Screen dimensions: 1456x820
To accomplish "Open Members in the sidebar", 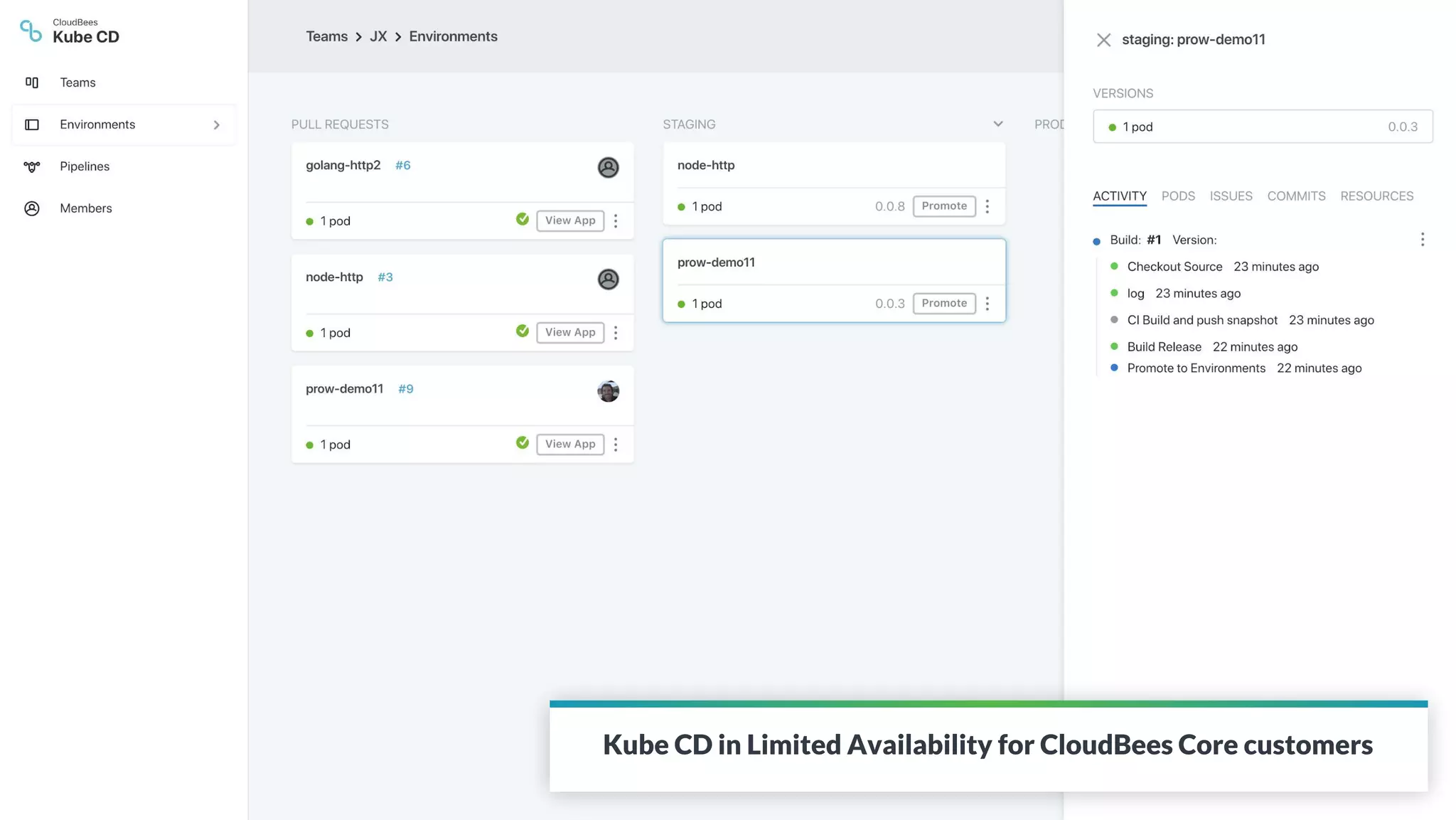I will pyautogui.click(x=86, y=208).
